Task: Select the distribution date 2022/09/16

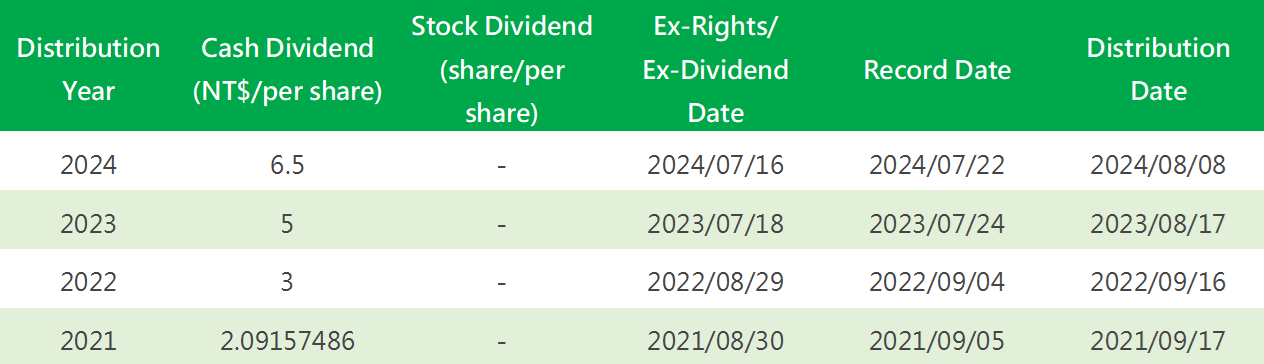Action: click(x=1158, y=283)
